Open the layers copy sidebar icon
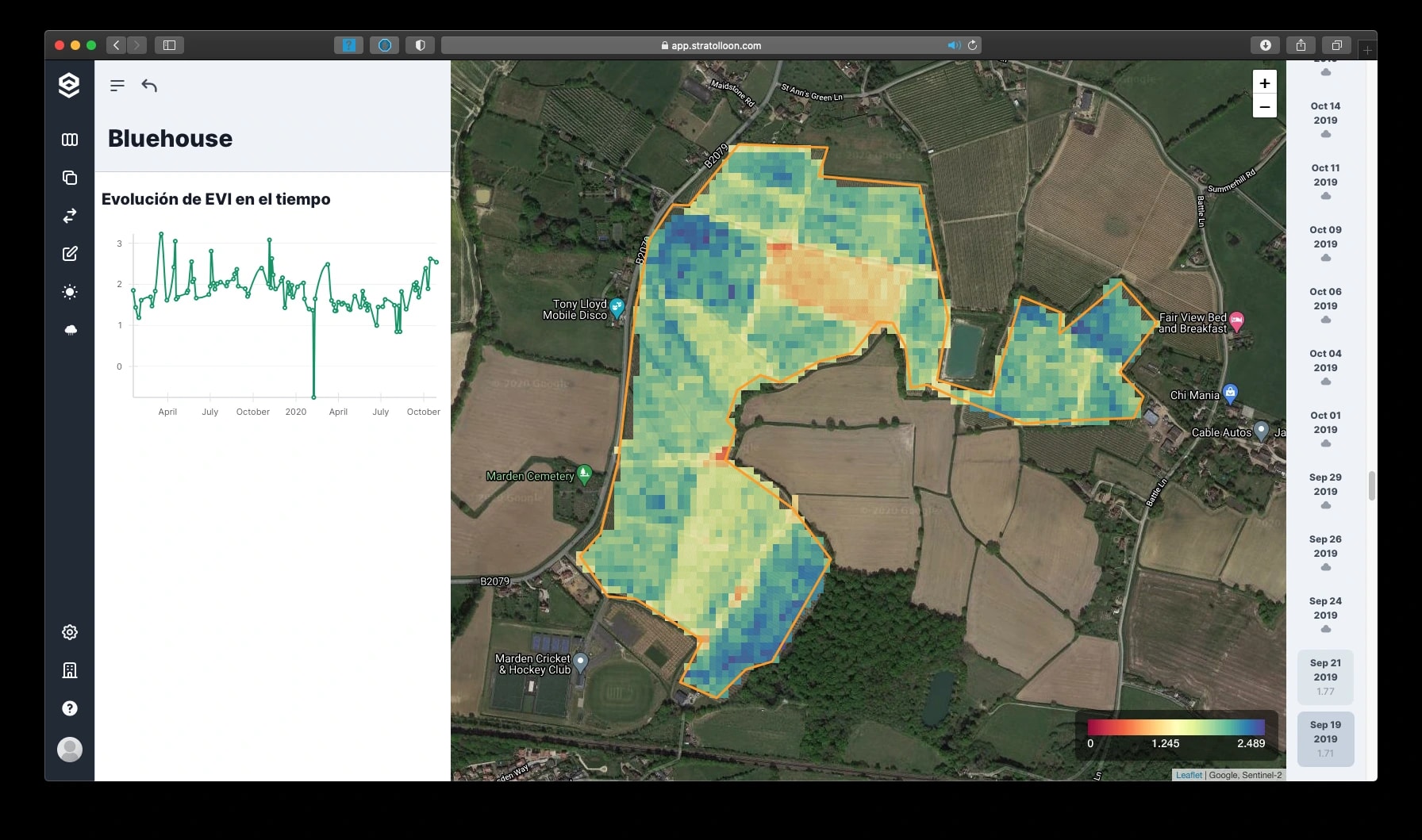The width and height of the screenshot is (1422, 840). click(70, 178)
